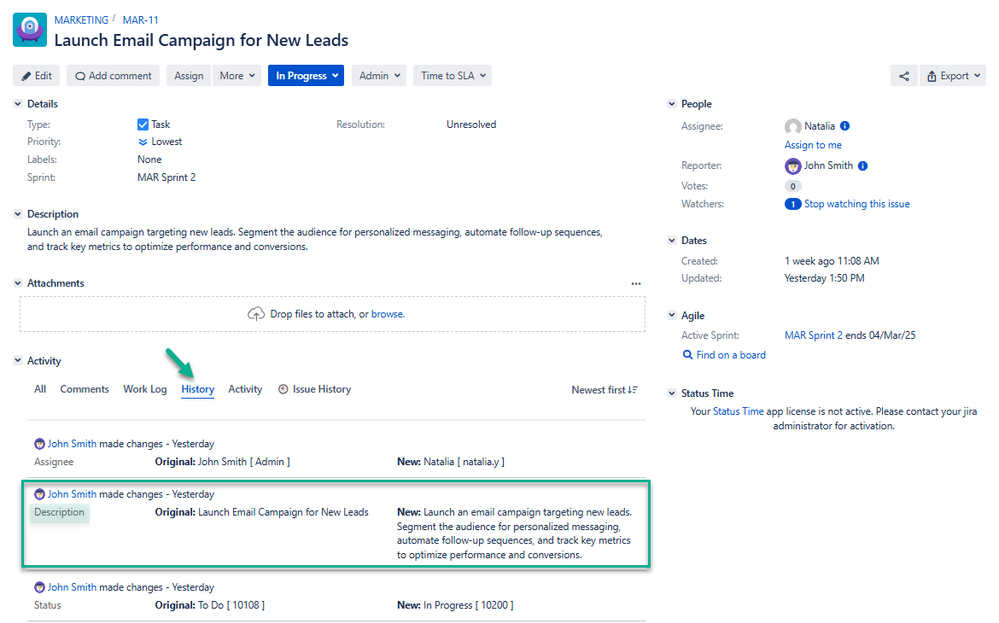
Task: Click Stop watching this issue link
Action: tap(857, 204)
